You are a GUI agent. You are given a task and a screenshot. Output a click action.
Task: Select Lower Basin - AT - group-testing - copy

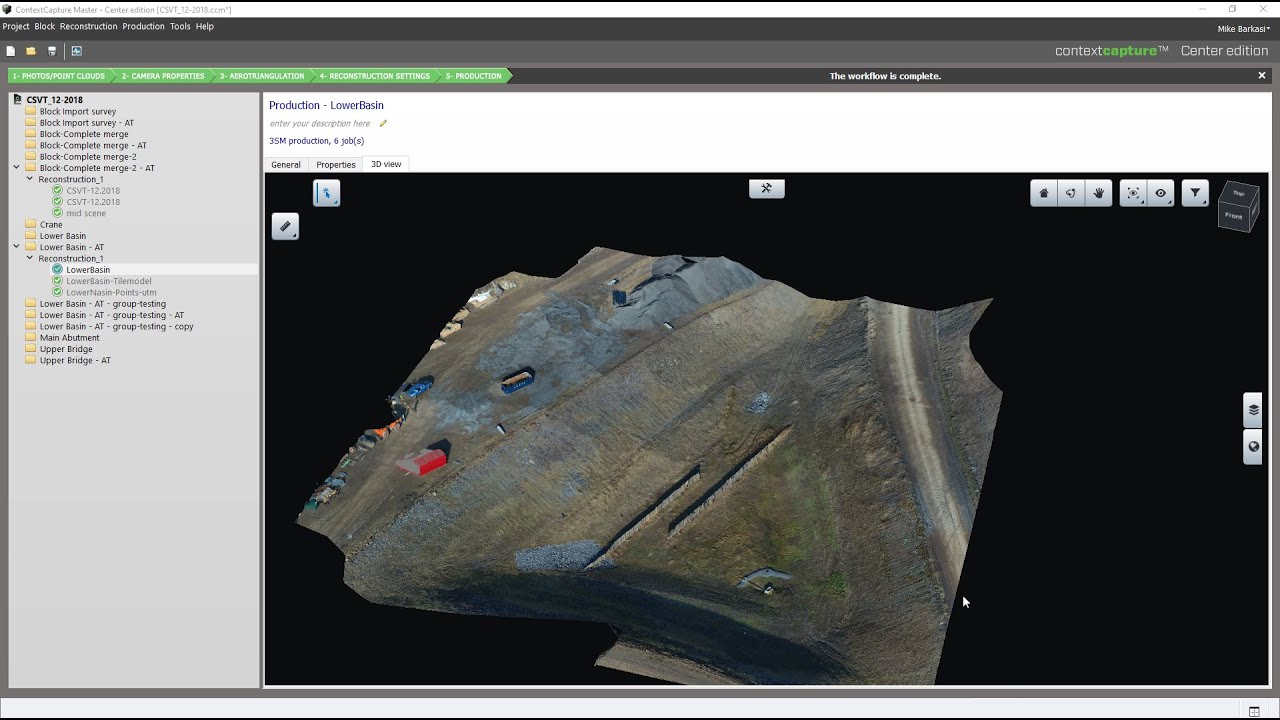(x=117, y=326)
